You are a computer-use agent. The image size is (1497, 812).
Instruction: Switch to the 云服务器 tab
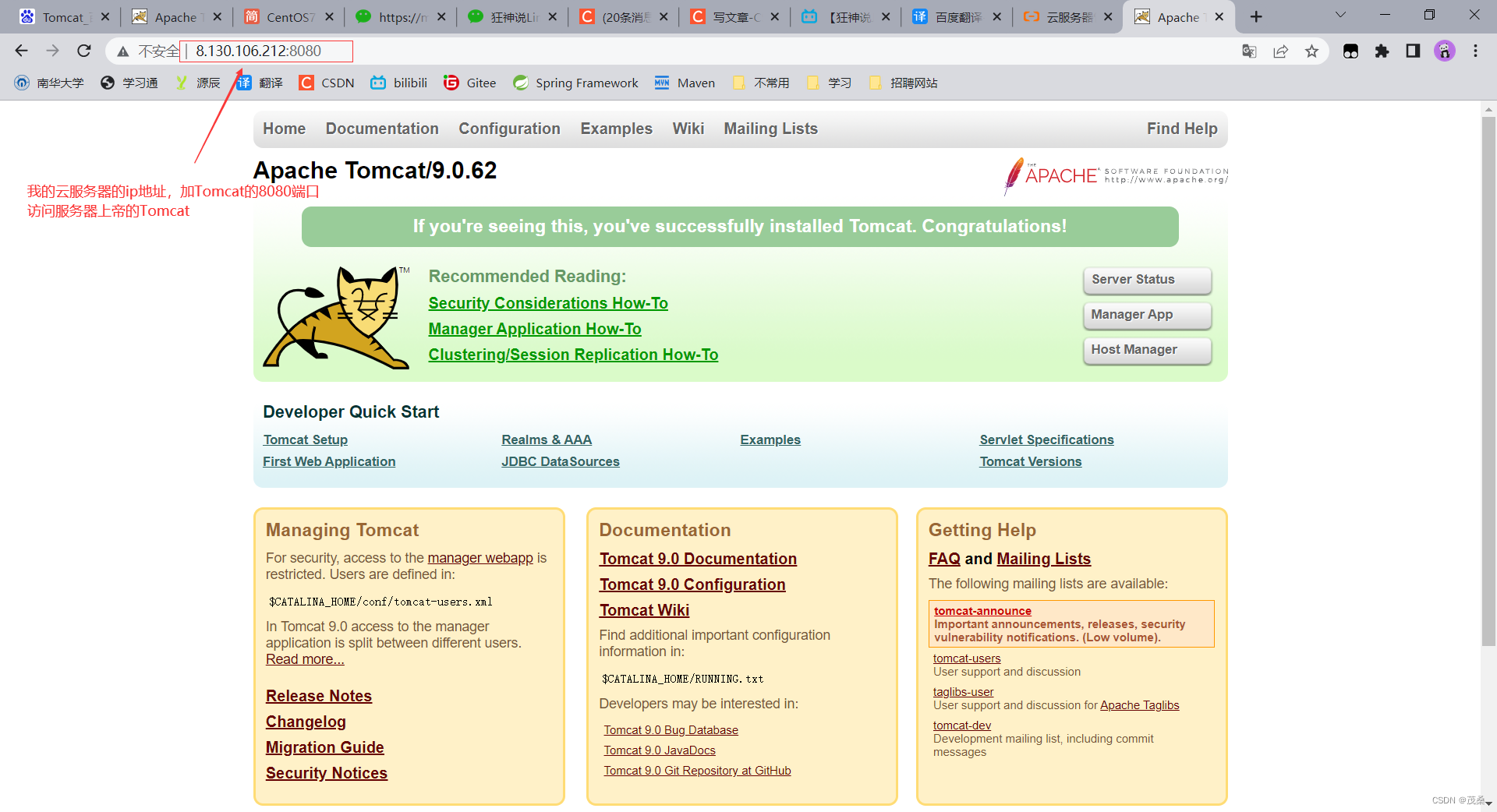pyautogui.click(x=1067, y=16)
